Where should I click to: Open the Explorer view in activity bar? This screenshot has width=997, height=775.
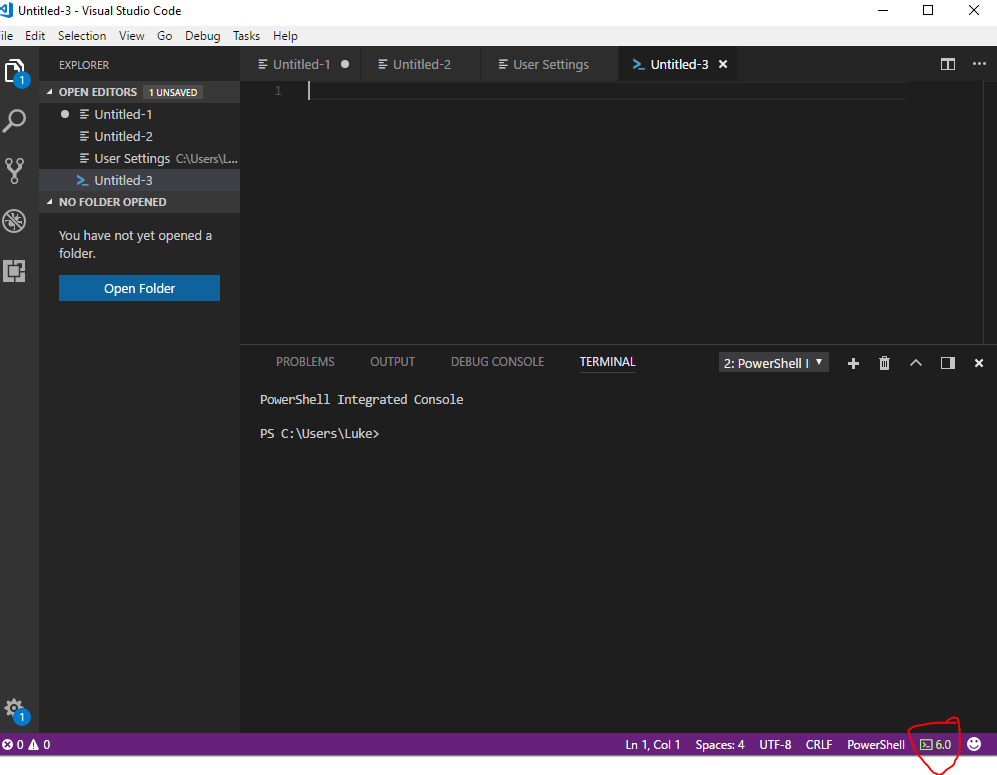[15, 72]
